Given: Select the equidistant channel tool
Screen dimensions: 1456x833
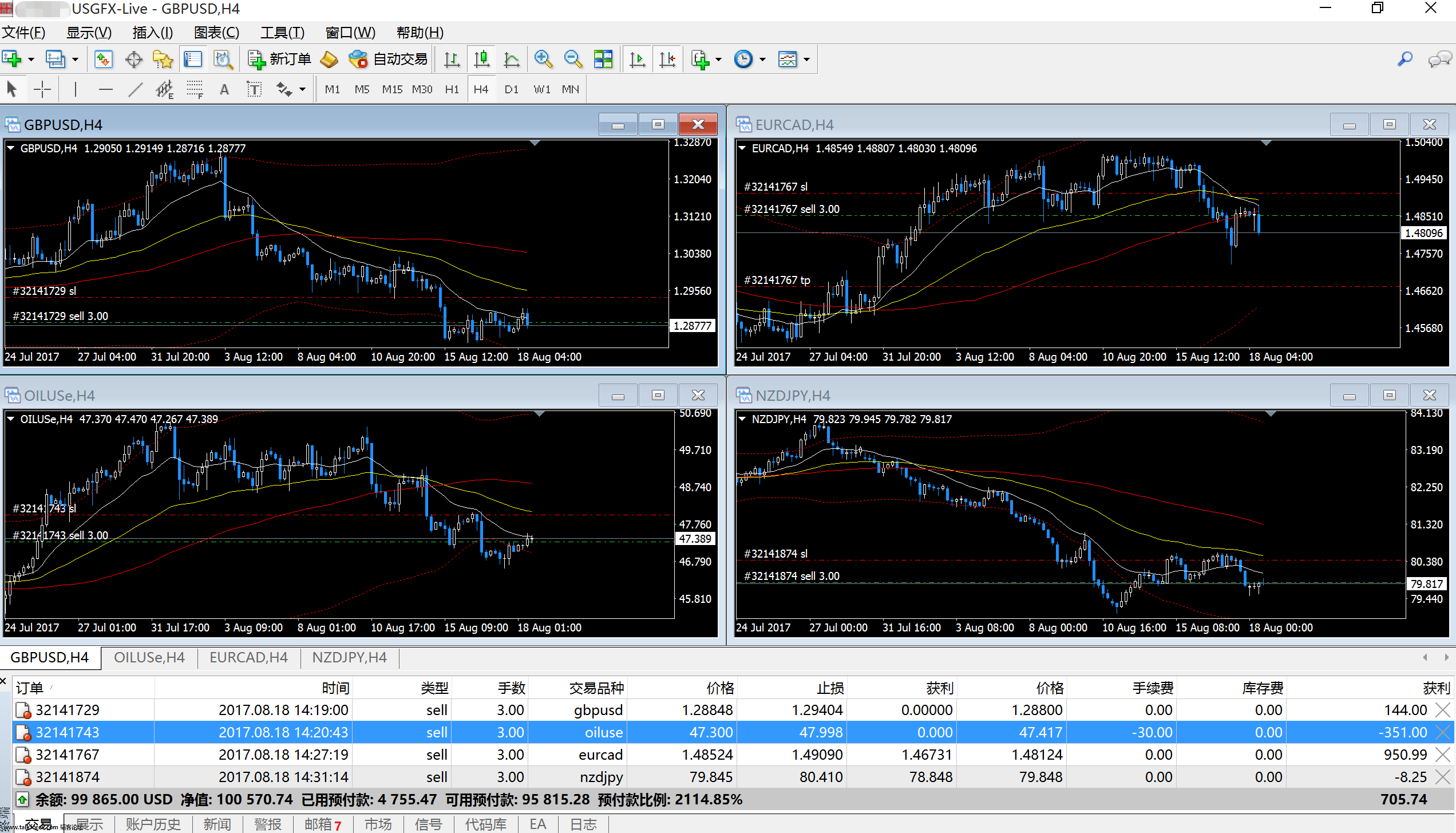Looking at the screenshot, I should 165,89.
